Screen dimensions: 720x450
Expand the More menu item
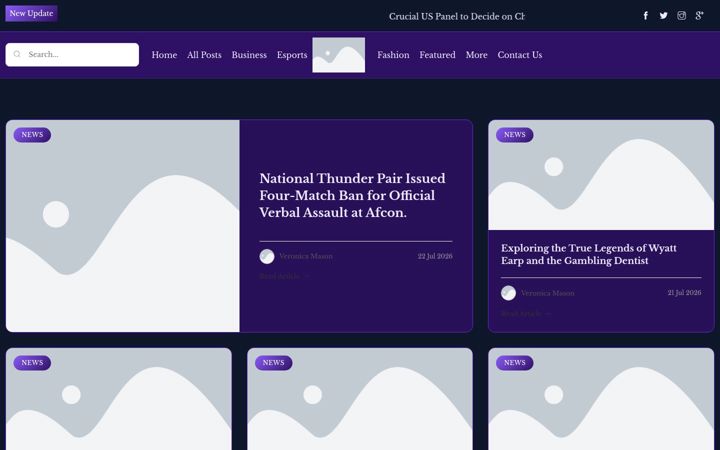pos(477,55)
